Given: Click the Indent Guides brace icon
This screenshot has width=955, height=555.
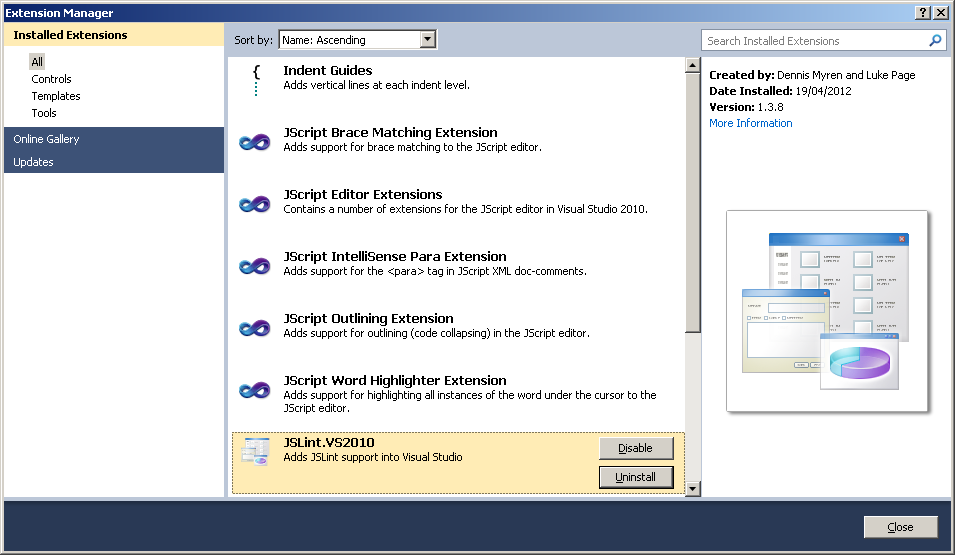Looking at the screenshot, I should coord(256,80).
